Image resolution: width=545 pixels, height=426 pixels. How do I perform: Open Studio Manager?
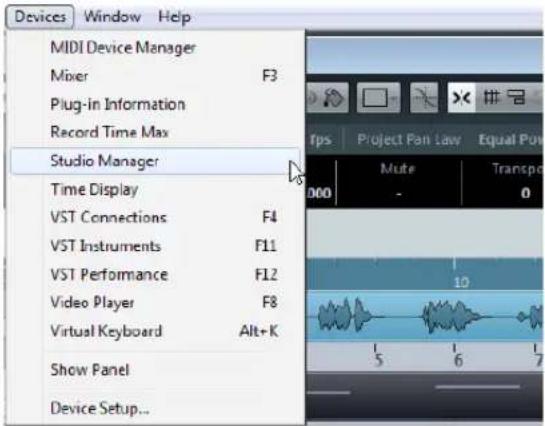(155, 161)
